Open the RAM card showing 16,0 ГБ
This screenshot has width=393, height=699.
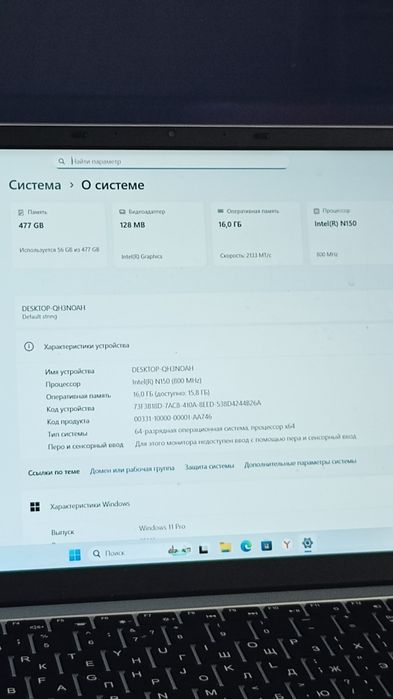pyautogui.click(x=257, y=234)
